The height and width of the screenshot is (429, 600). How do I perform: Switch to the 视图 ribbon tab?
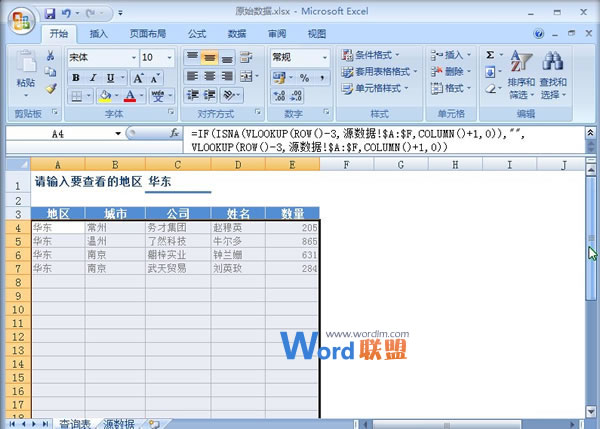pos(317,34)
